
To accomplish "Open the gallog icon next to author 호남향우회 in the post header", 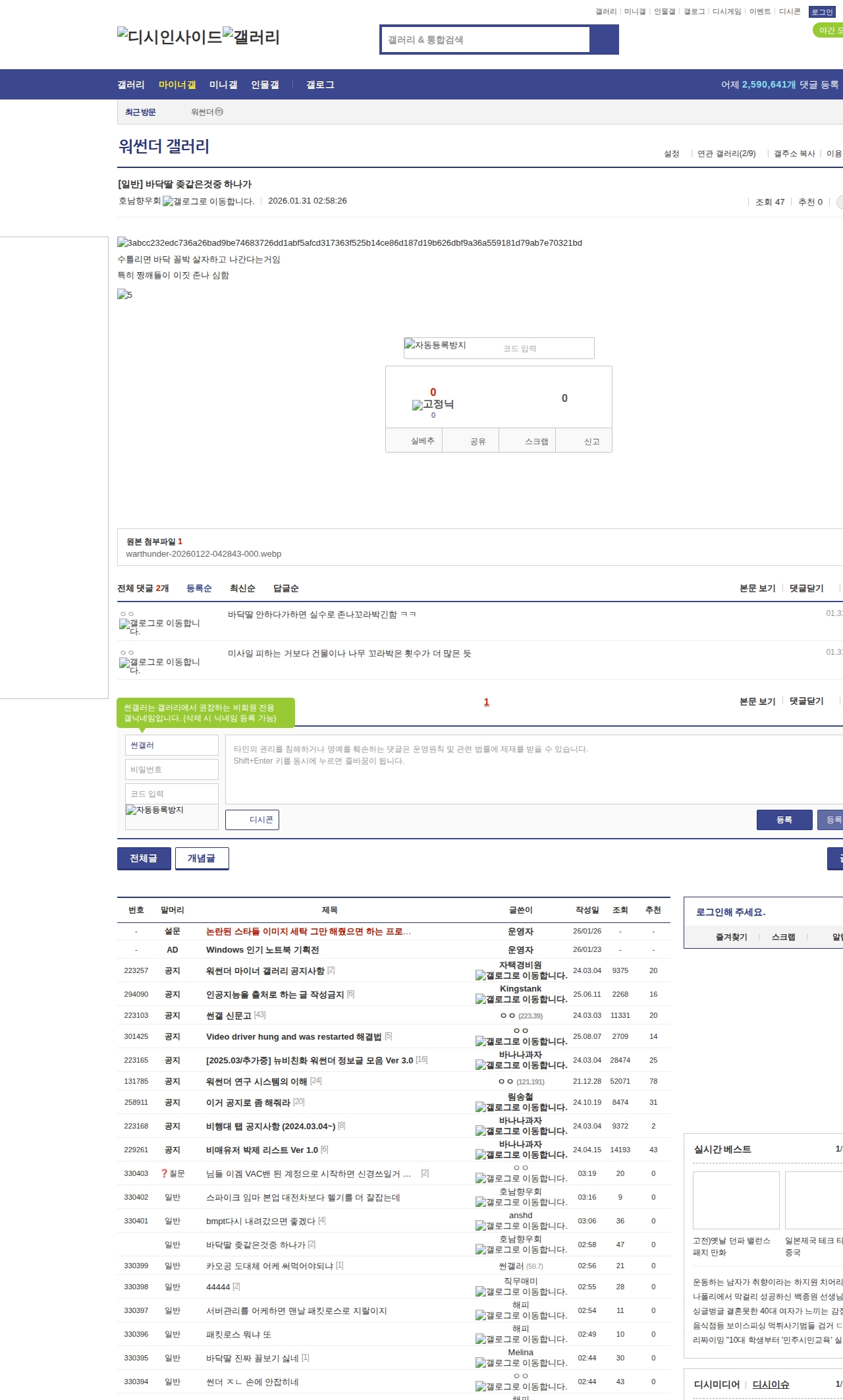I will [x=208, y=202].
